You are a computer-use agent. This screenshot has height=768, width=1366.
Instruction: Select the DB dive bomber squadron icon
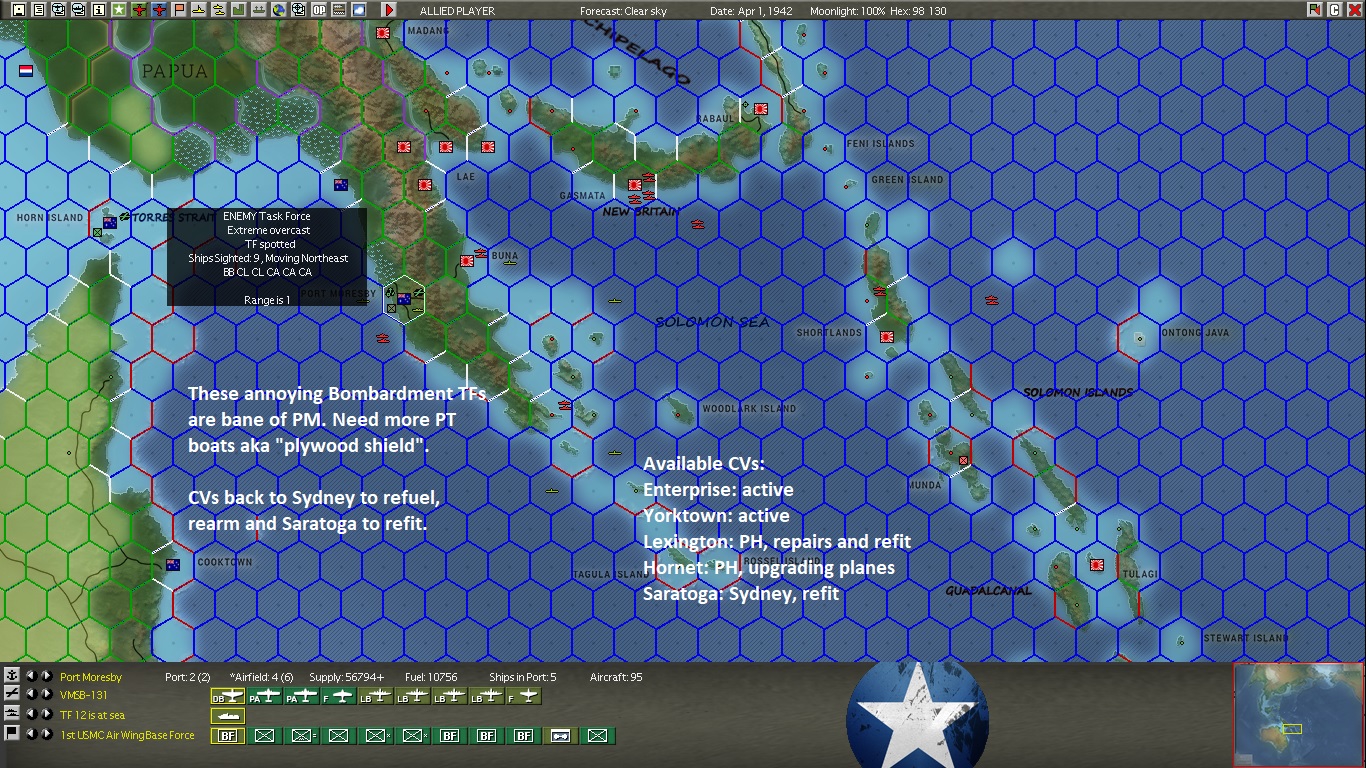(228, 696)
